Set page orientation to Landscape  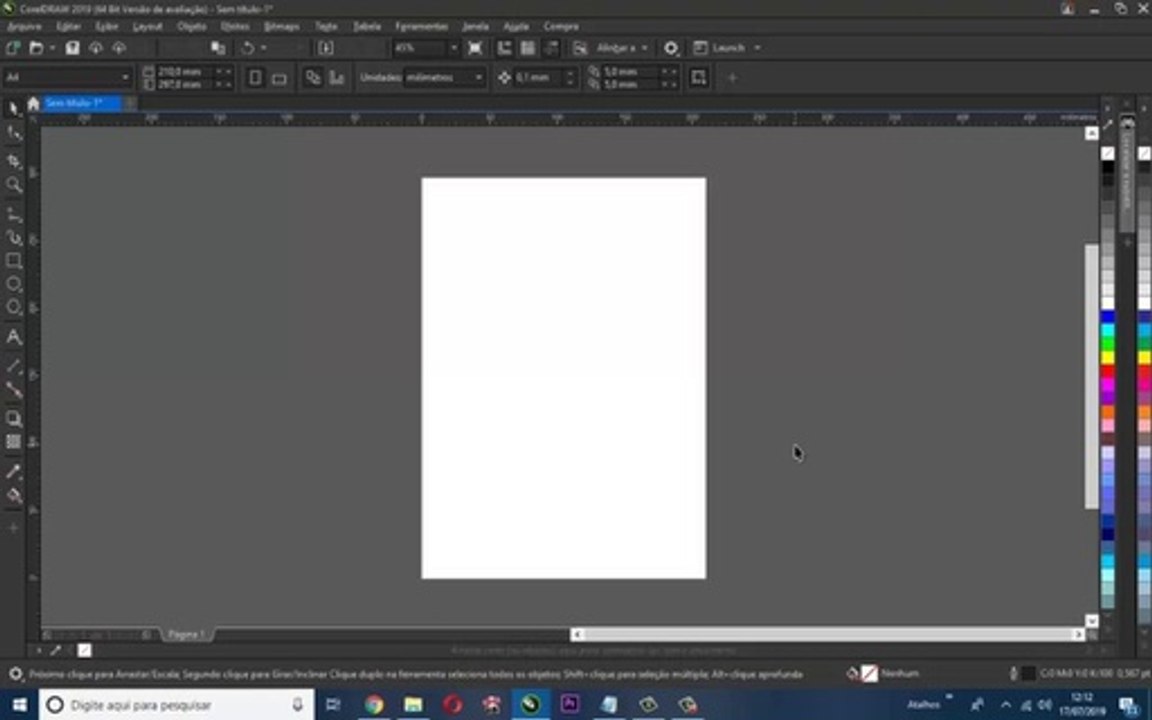coord(279,77)
